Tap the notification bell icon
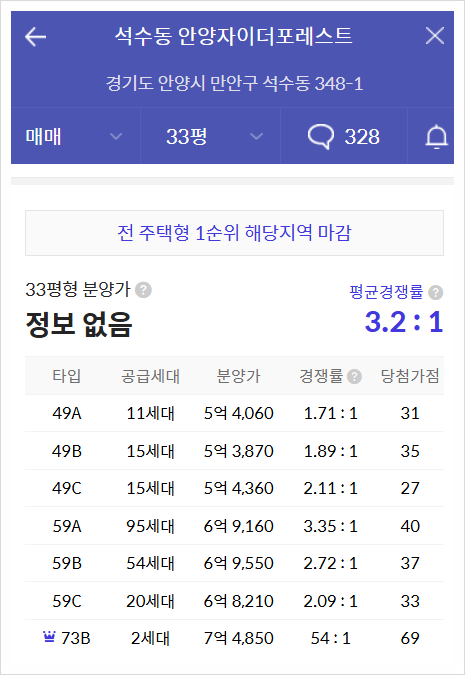The height and width of the screenshot is (675, 465). tap(437, 137)
